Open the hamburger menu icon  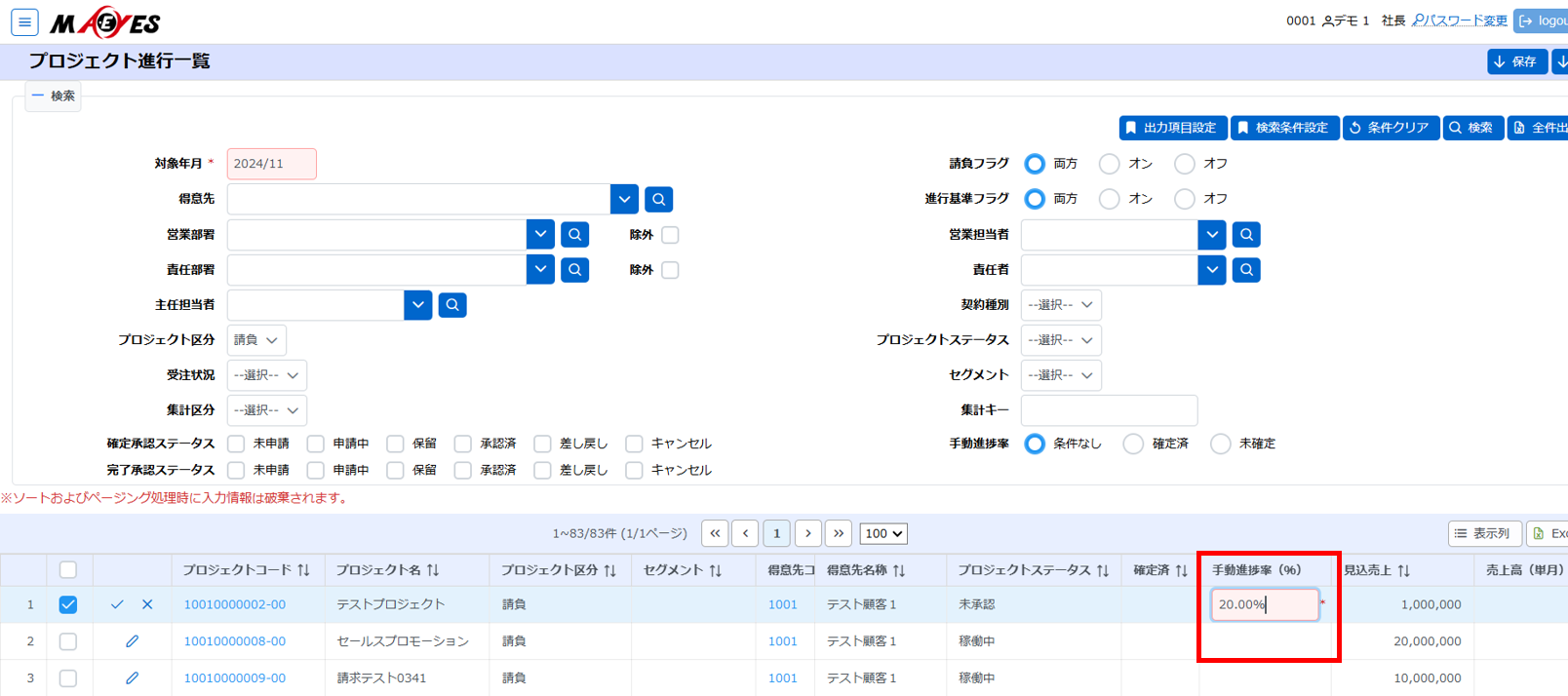[24, 21]
